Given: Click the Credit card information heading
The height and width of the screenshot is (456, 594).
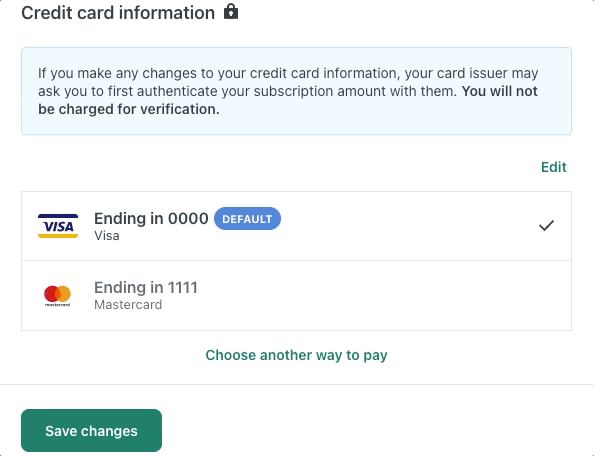Looking at the screenshot, I should point(118,13).
